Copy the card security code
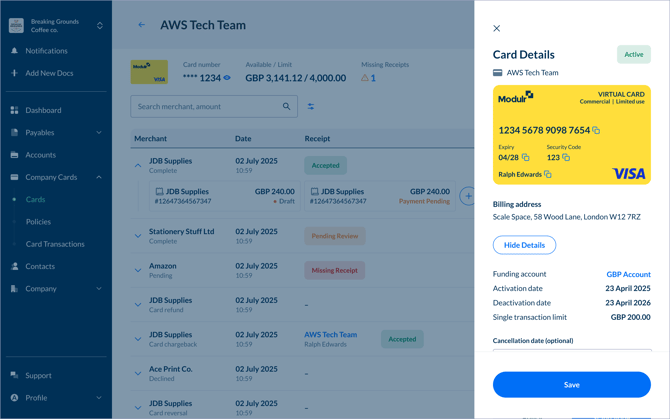Viewport: 670px width, 419px height. (x=566, y=158)
